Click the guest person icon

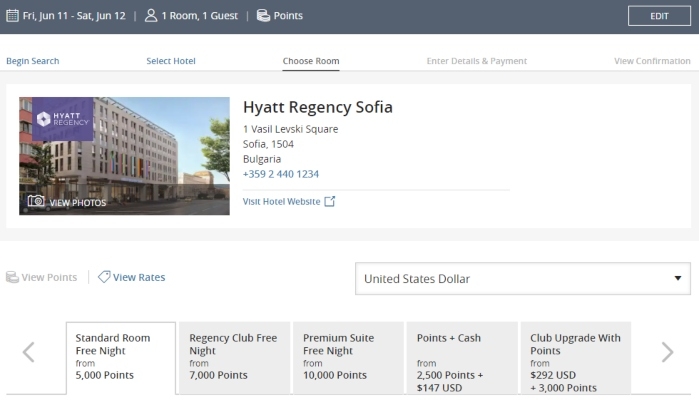point(151,16)
